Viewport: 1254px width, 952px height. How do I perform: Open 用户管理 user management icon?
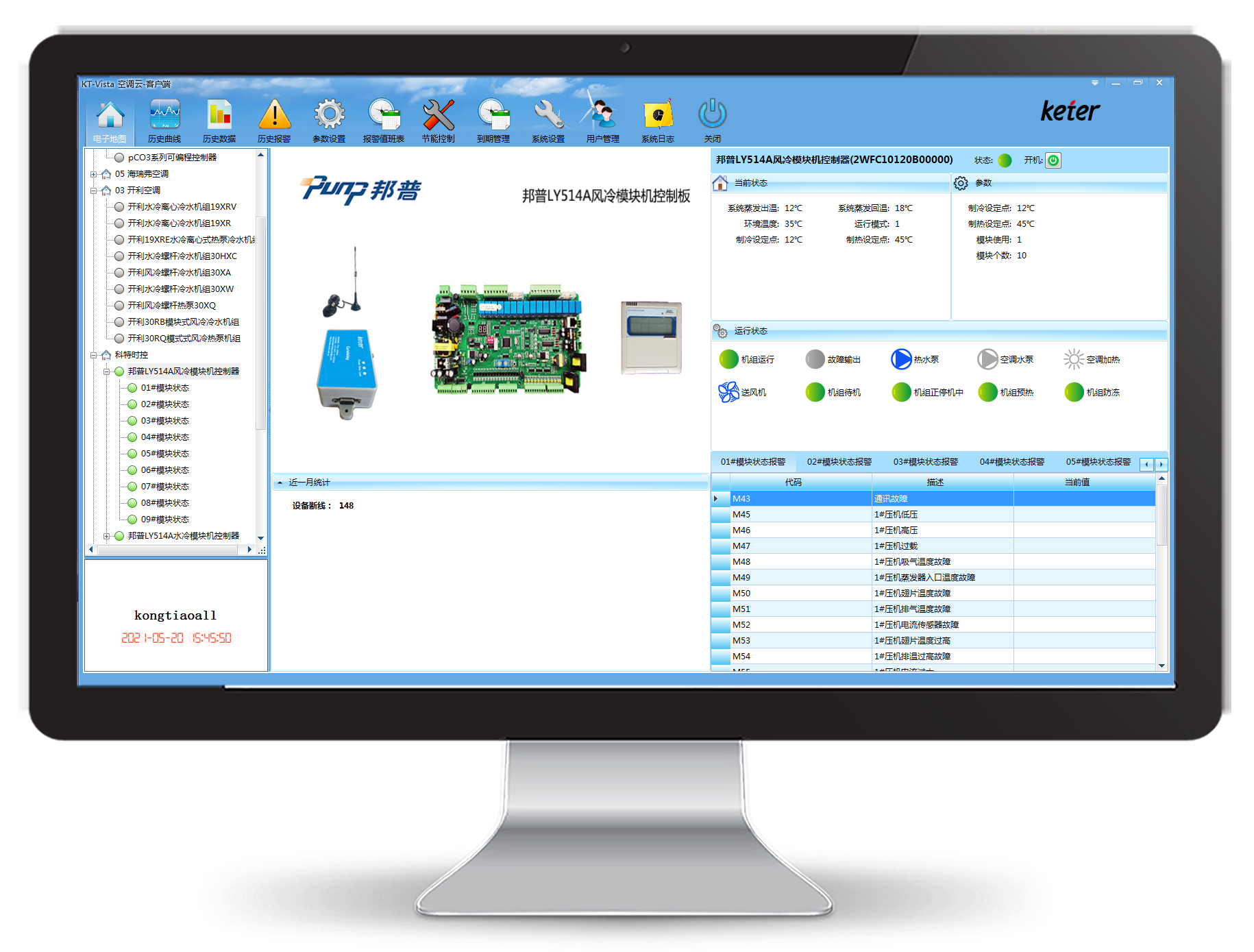click(602, 115)
